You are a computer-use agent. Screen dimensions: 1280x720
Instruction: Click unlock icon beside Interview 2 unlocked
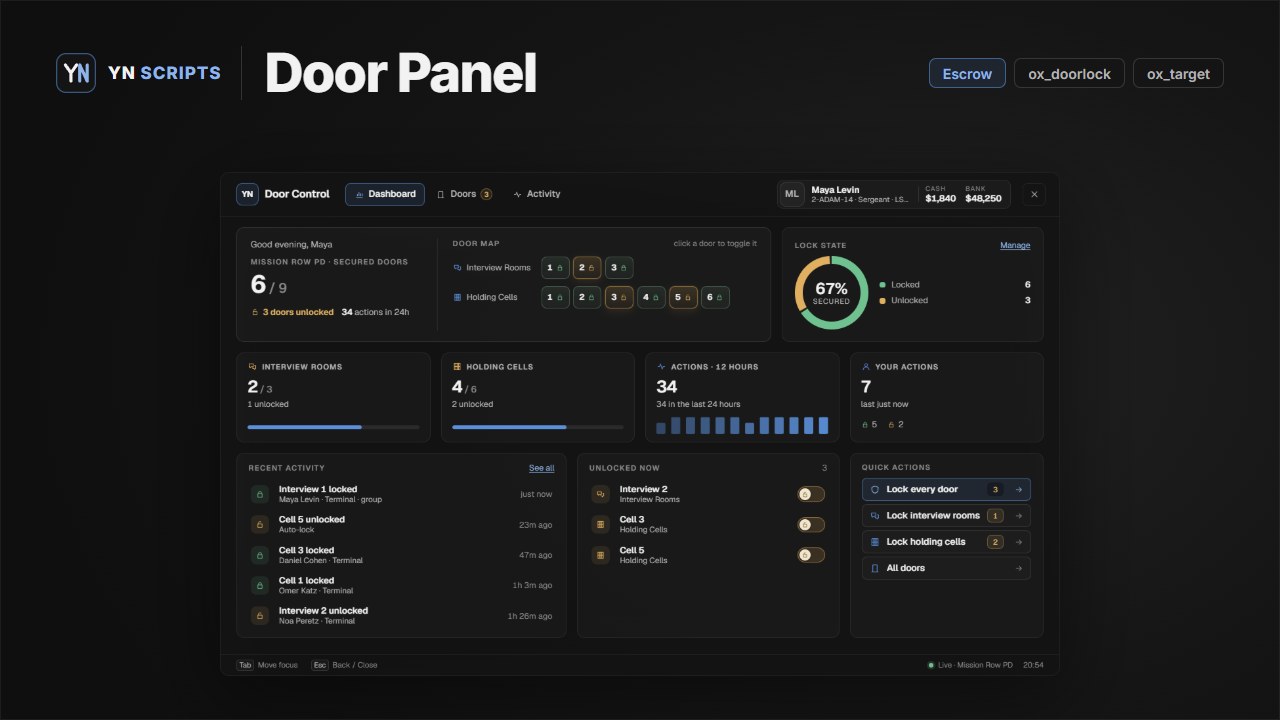pyautogui.click(x=259, y=616)
